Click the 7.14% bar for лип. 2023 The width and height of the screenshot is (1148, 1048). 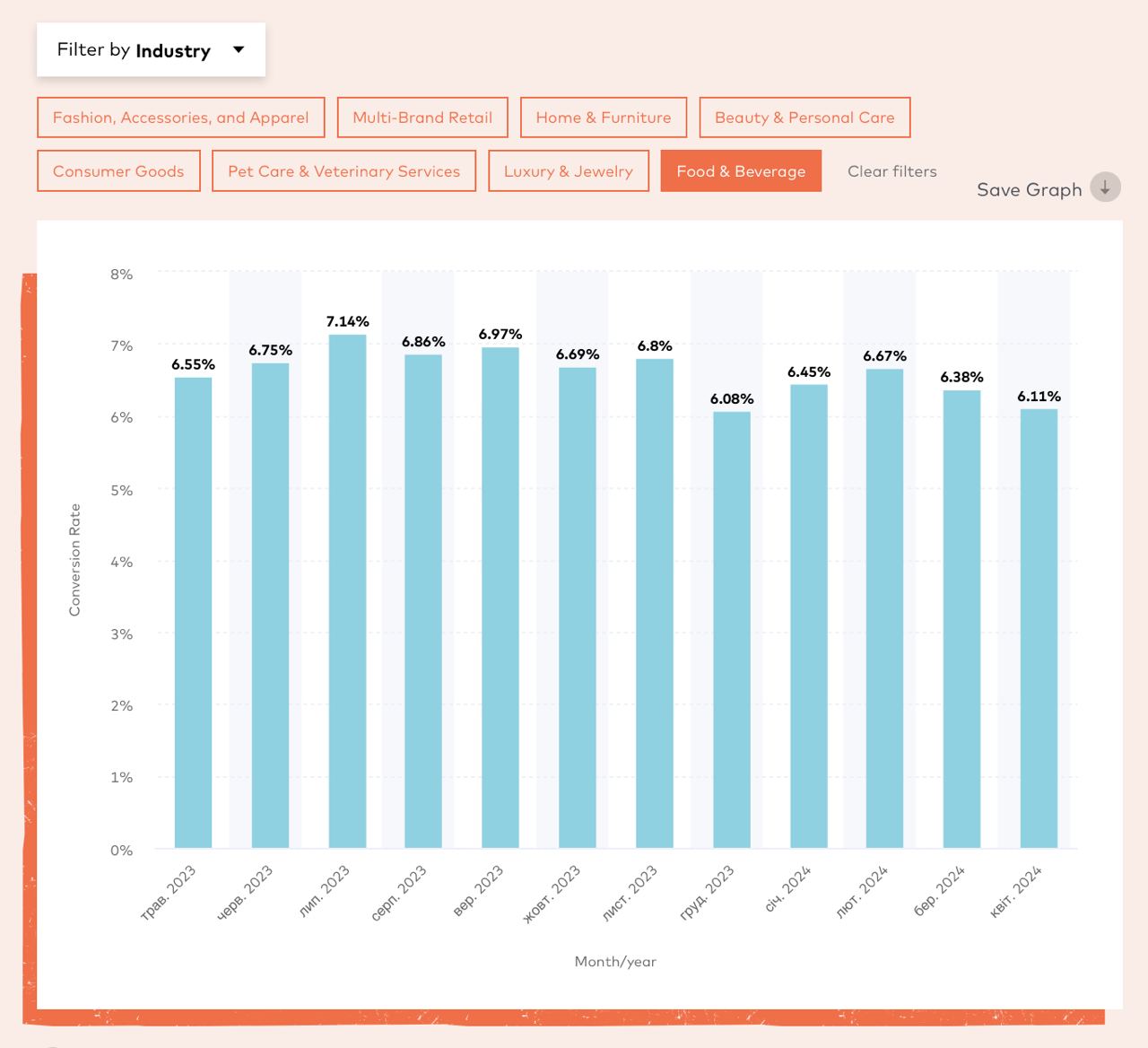[x=347, y=592]
